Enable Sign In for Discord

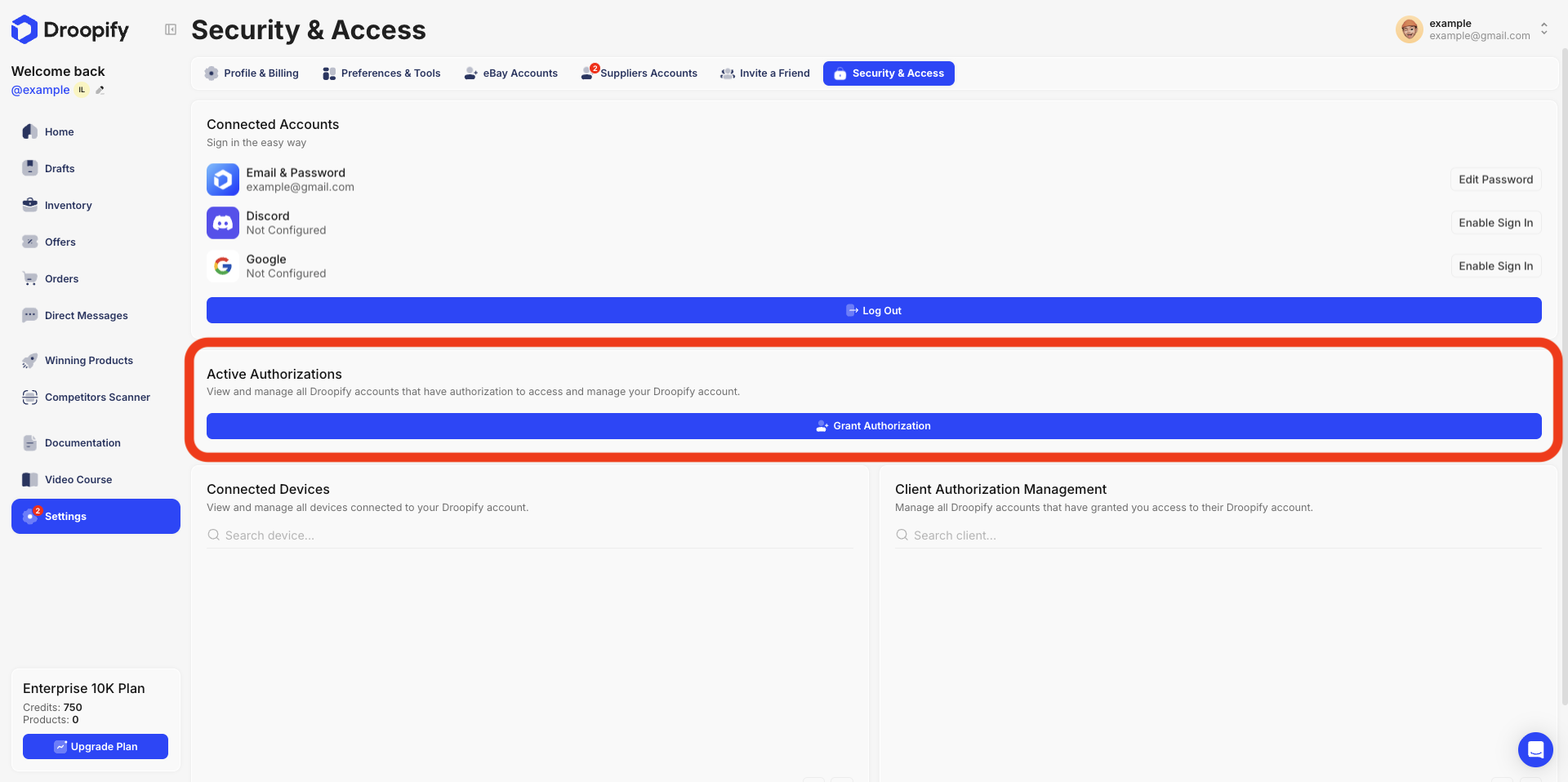tap(1495, 223)
